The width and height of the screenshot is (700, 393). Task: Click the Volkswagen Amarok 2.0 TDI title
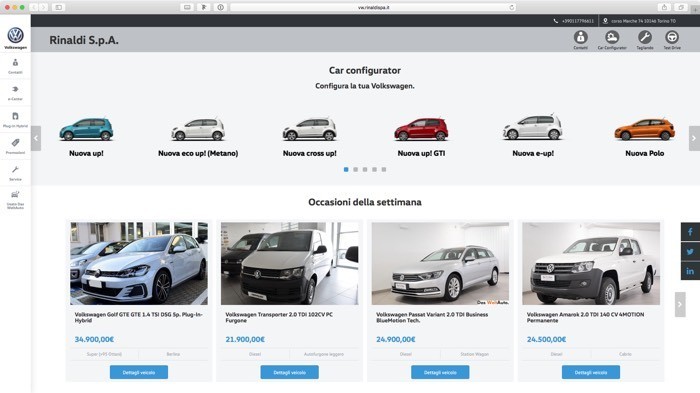click(x=585, y=318)
